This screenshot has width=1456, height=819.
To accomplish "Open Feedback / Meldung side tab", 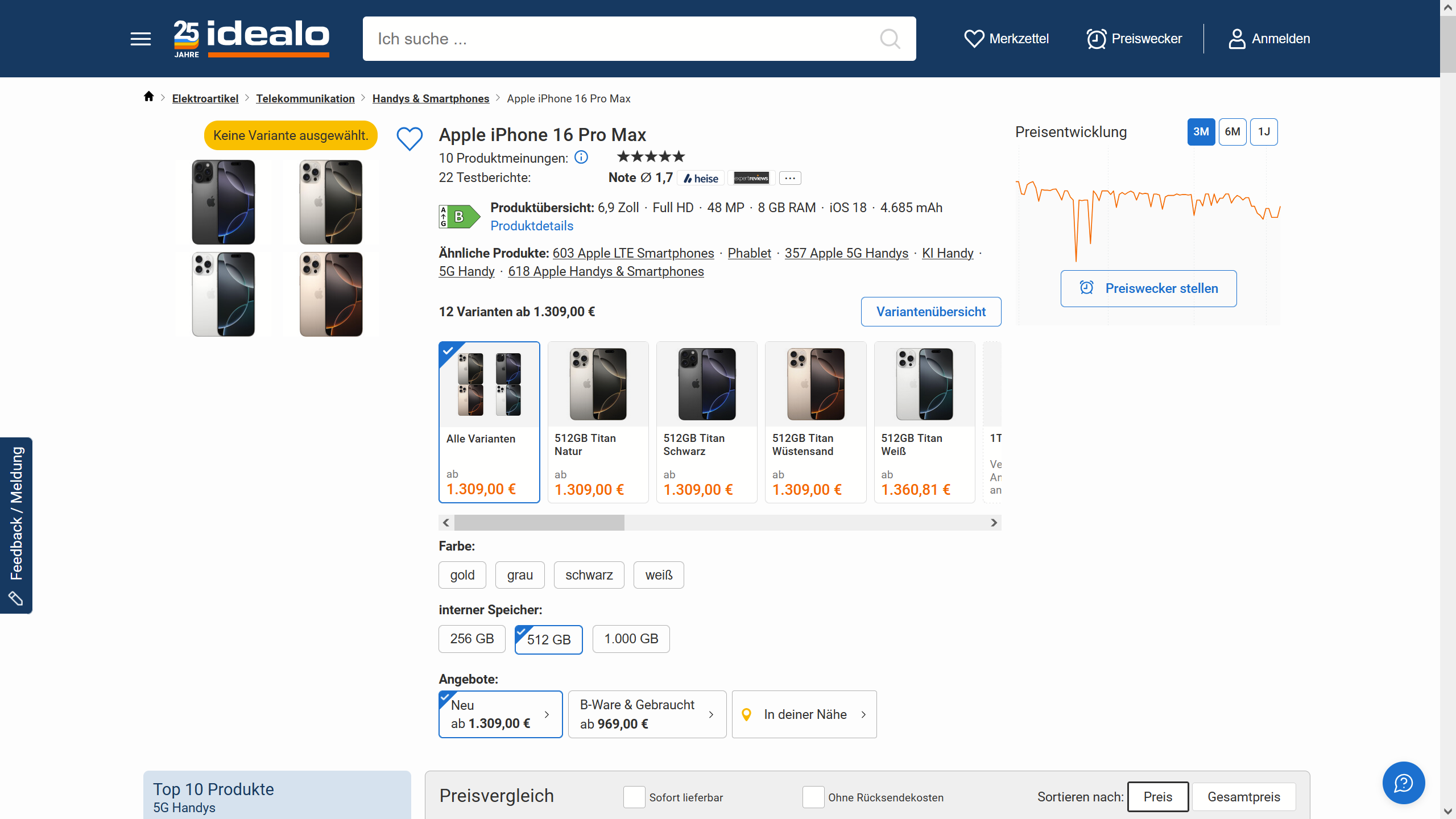I will tap(16, 525).
